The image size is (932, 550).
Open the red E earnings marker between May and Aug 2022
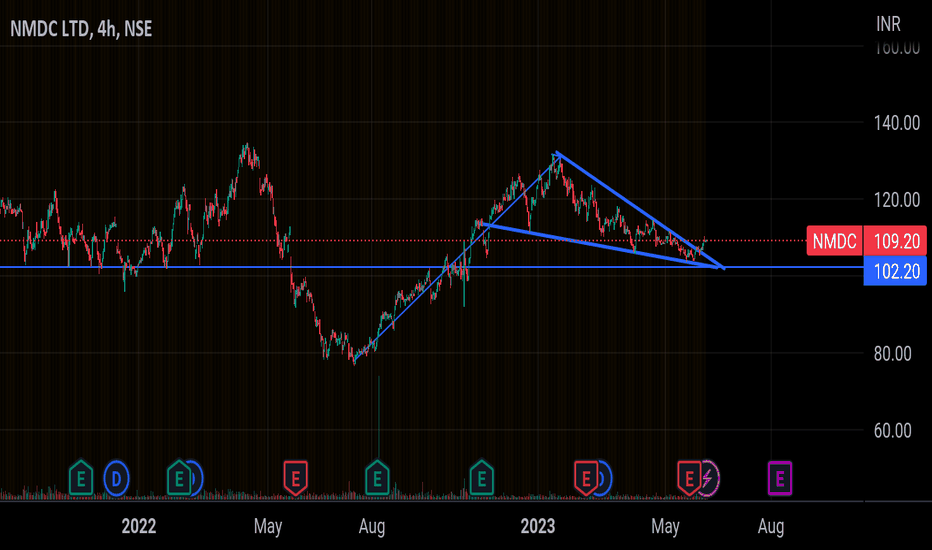295,478
